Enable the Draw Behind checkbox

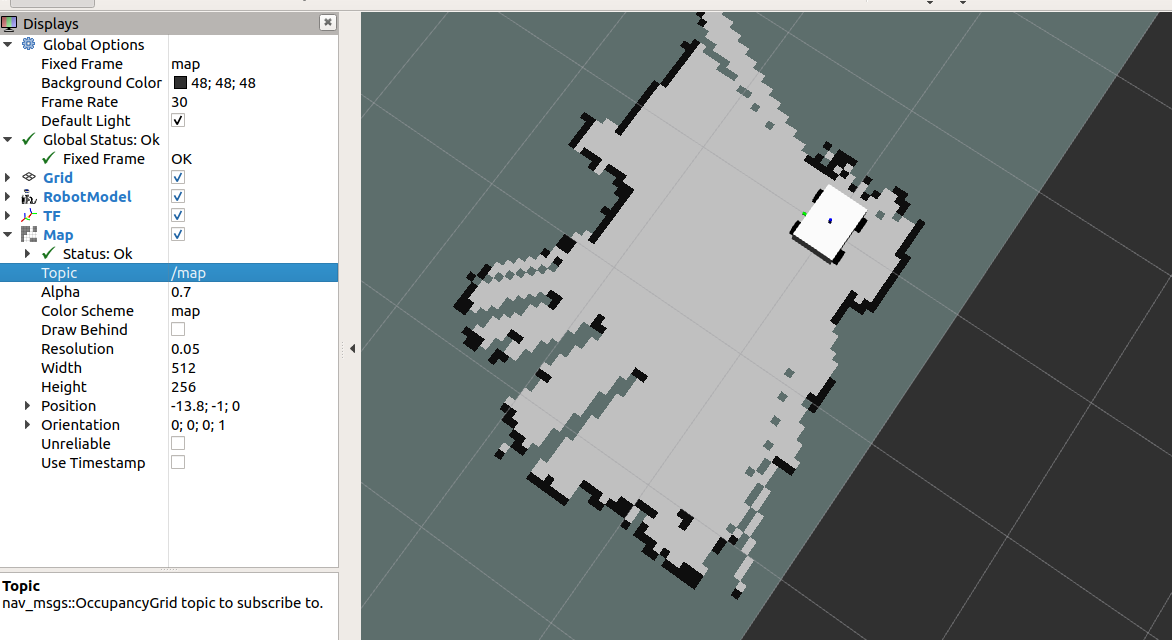tap(178, 330)
